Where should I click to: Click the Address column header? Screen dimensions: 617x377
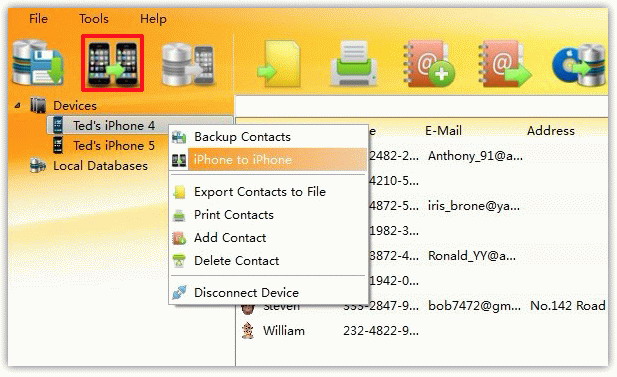pos(551,131)
